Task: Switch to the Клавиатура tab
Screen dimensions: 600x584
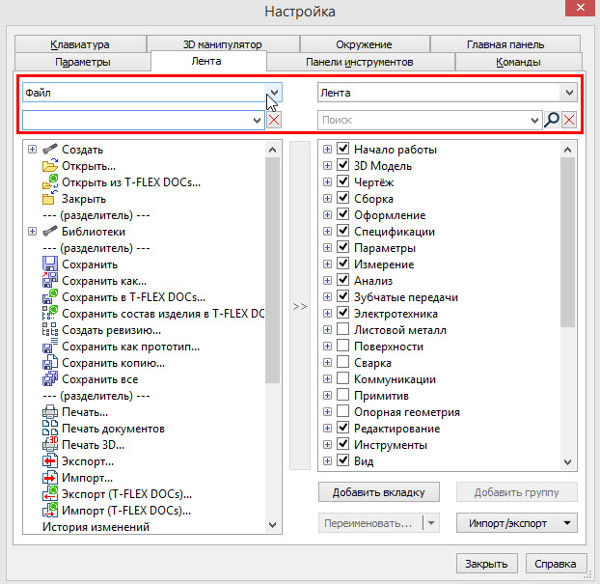Action: [x=80, y=44]
